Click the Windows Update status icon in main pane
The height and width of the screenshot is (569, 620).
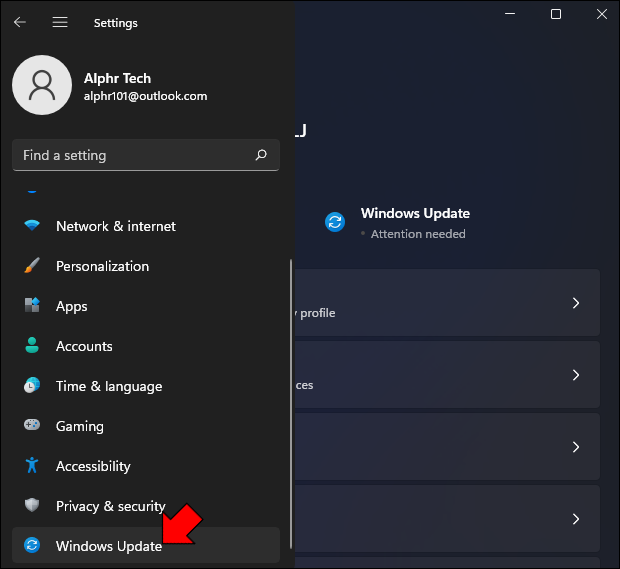(335, 222)
